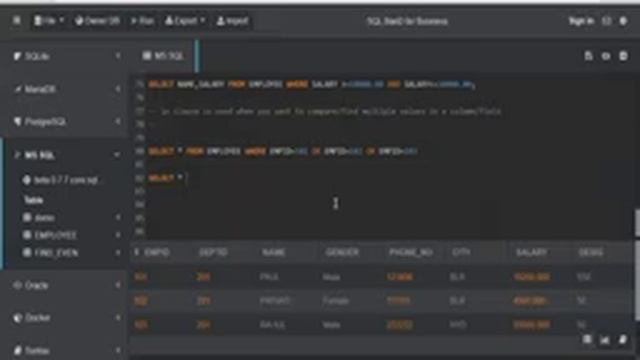The height and width of the screenshot is (360, 640).
Task: Click the FIND_EVEN table grid icon
Action: pos(27,253)
